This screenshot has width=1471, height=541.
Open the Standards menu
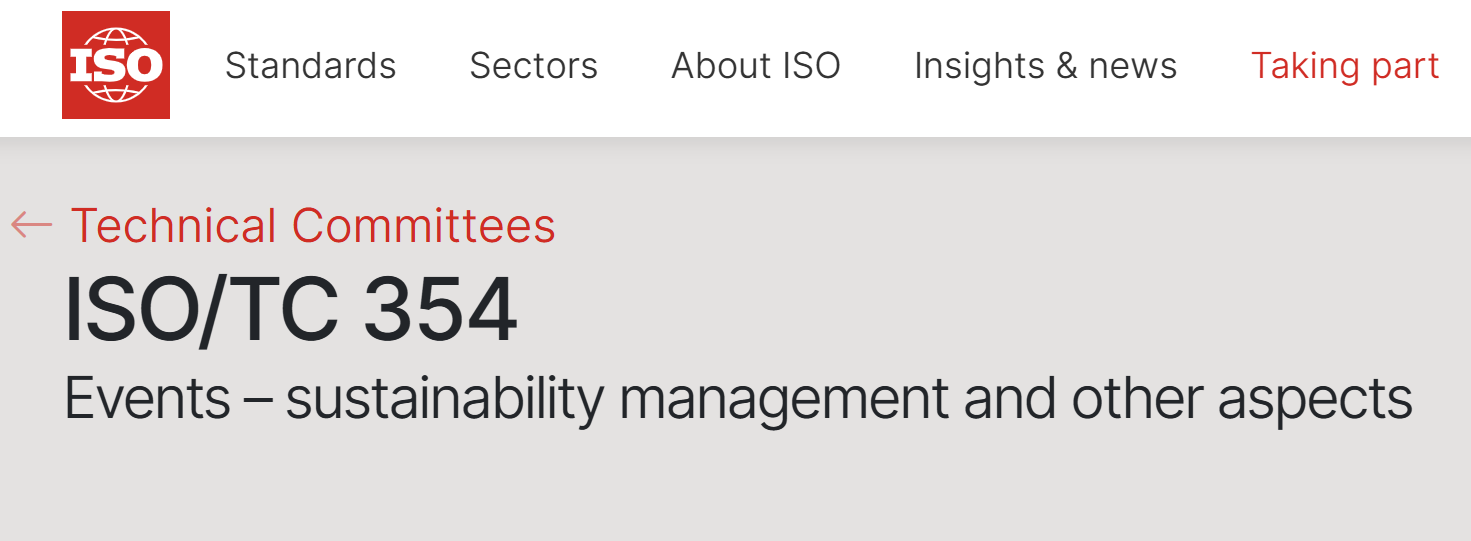(311, 66)
